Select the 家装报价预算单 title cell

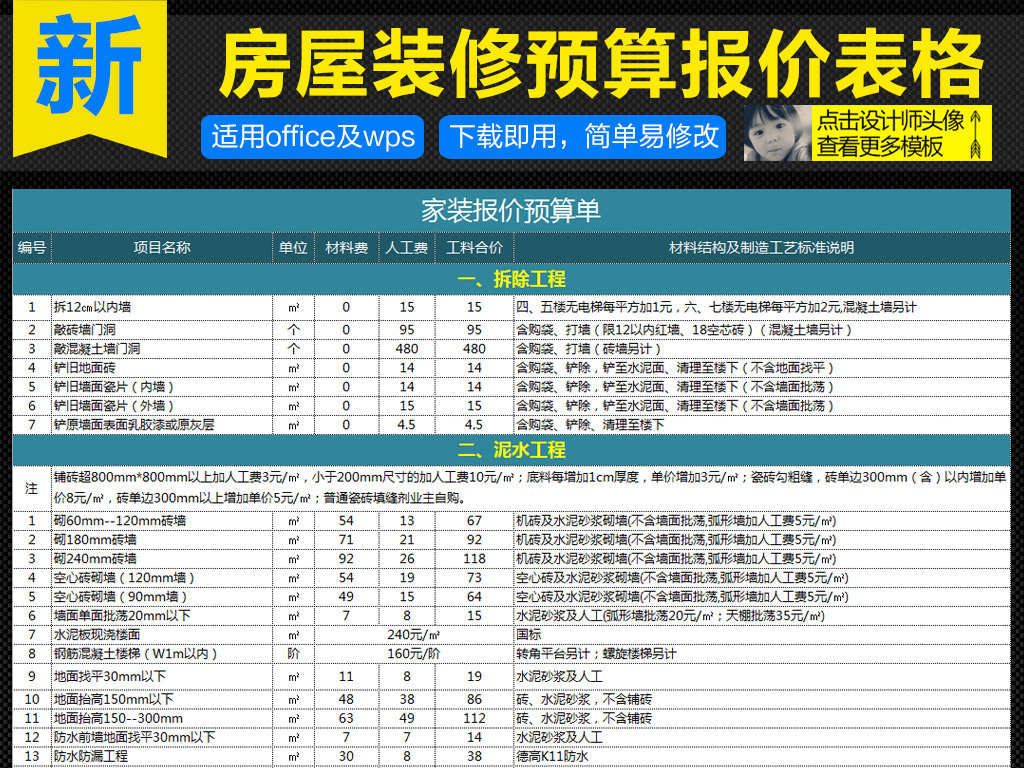[x=511, y=211]
